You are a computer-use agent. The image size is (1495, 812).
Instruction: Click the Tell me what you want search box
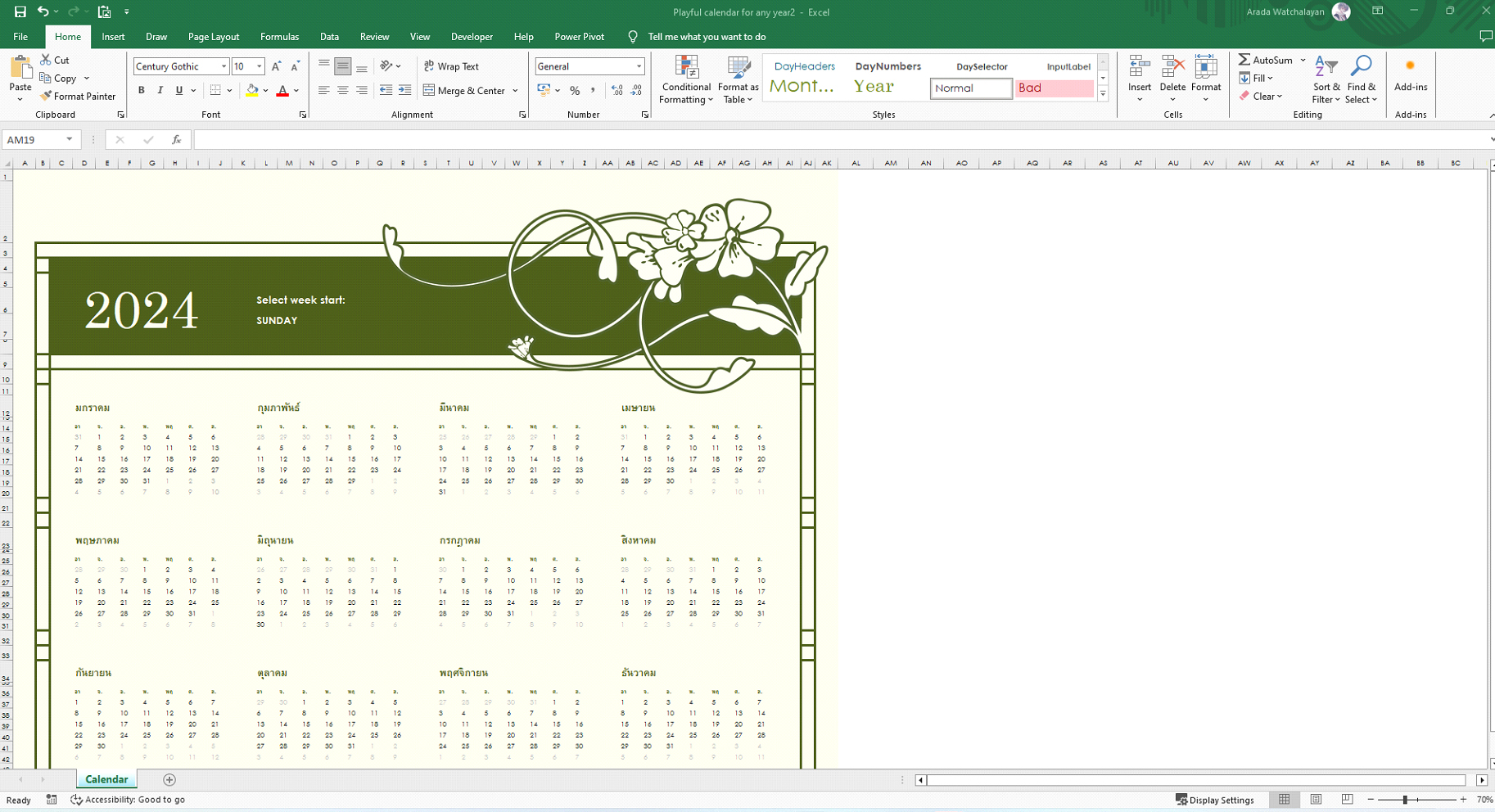point(707,37)
